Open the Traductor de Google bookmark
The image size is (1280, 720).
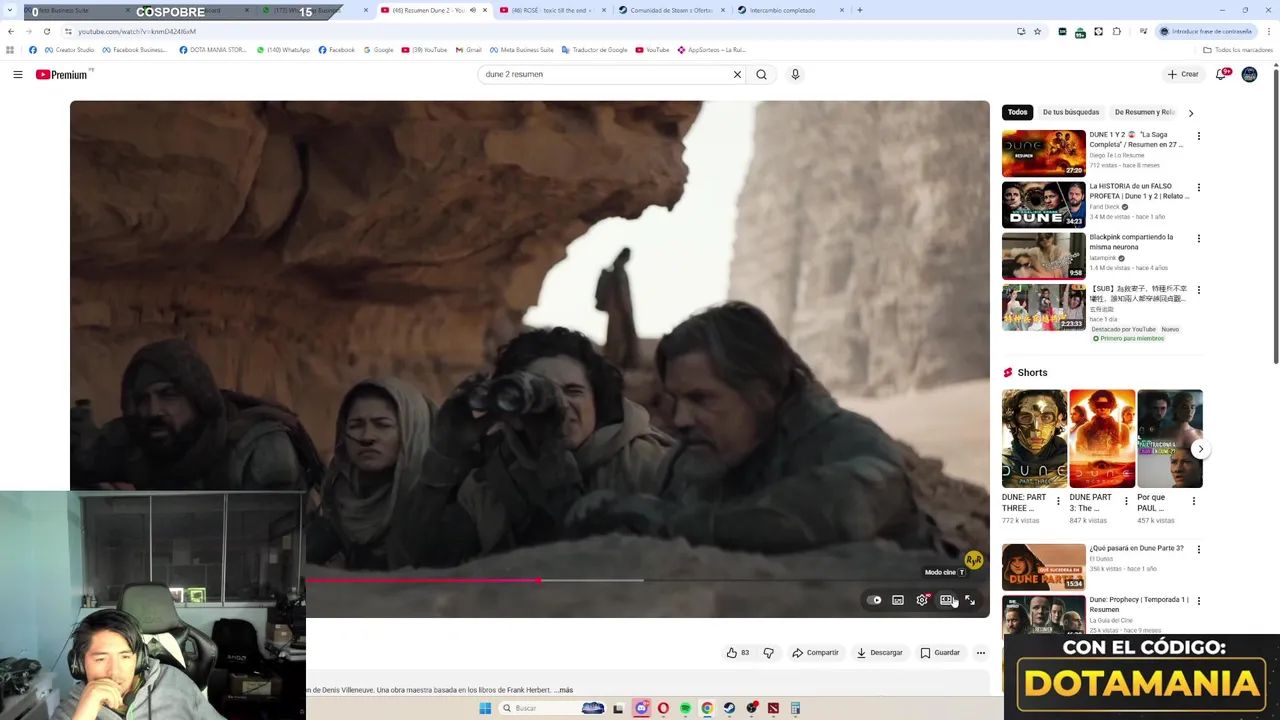pyautogui.click(x=595, y=50)
